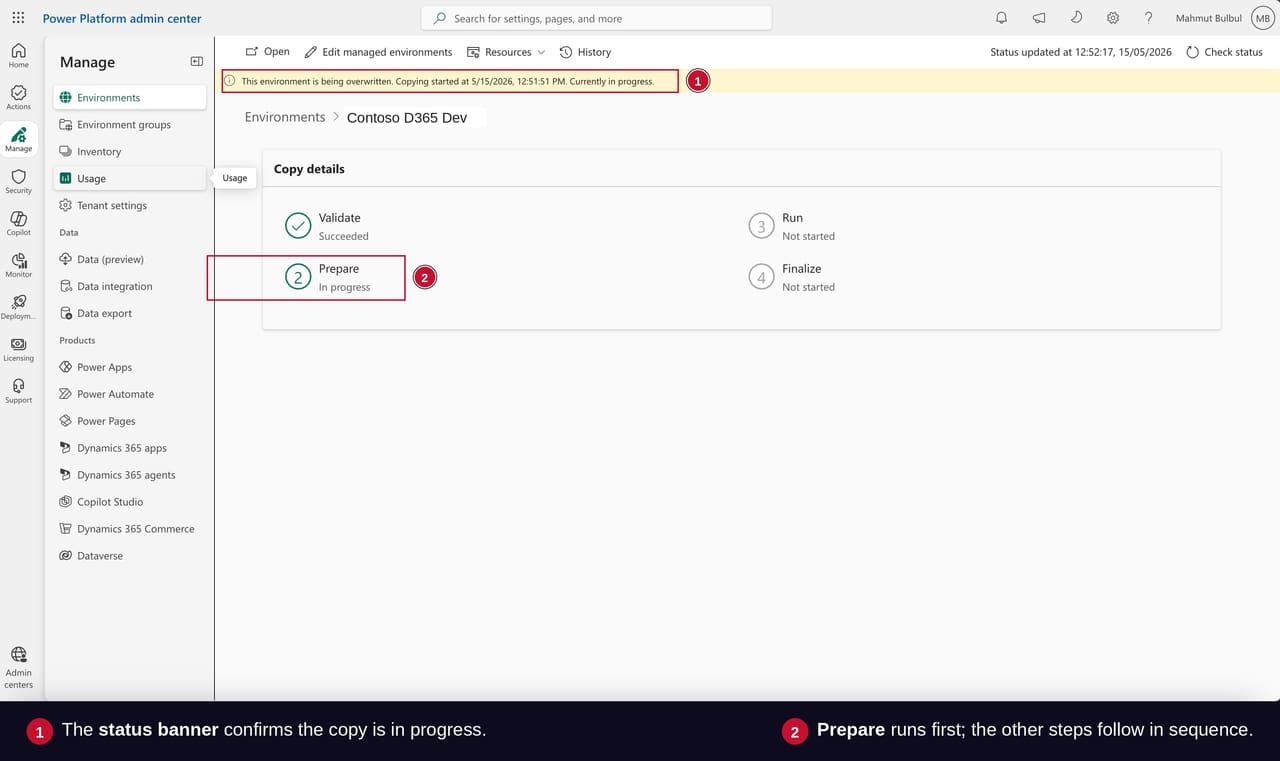The width and height of the screenshot is (1280, 761).
Task: Open MB account avatar
Action: pos(1262,18)
